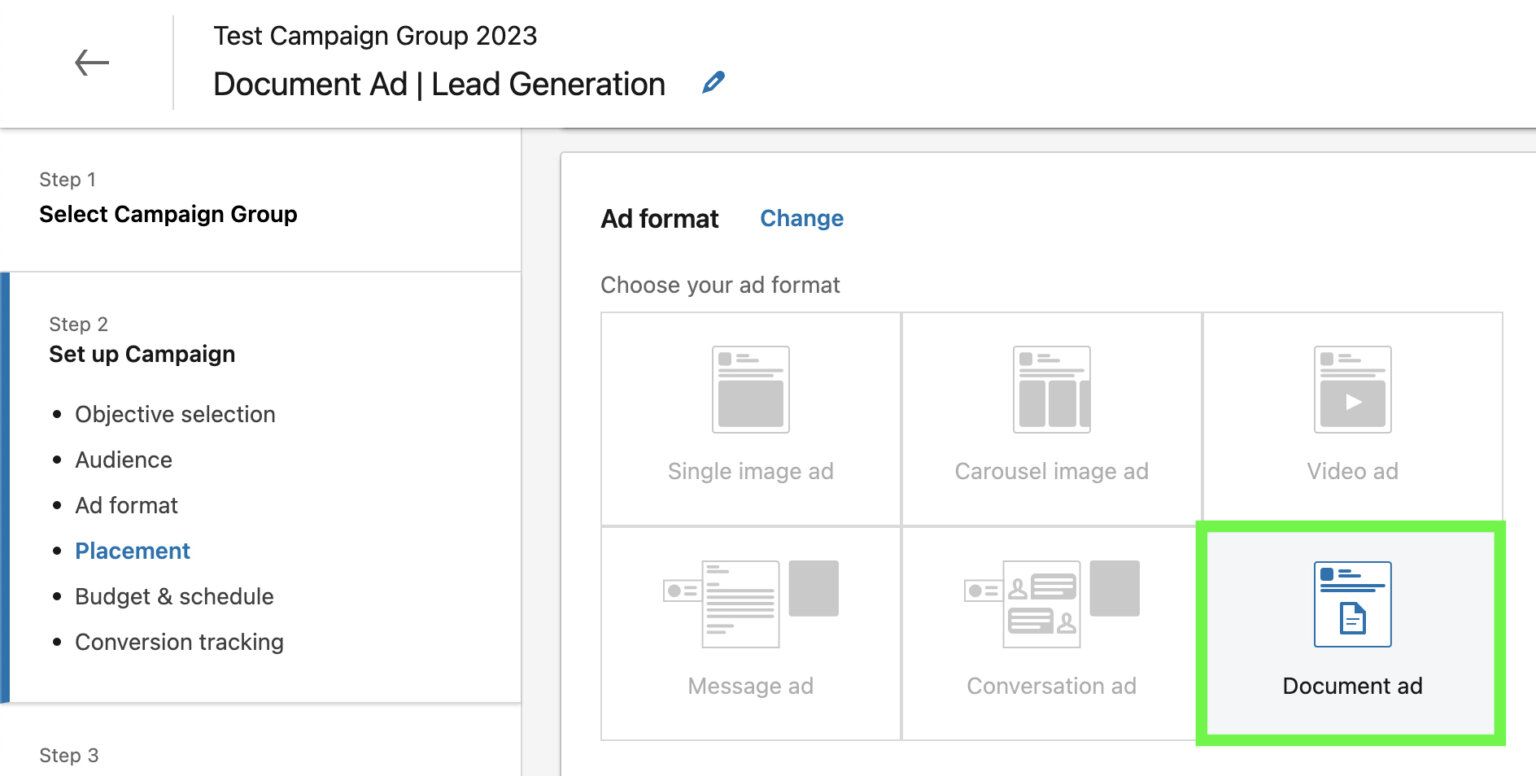Select the Audience step in sidebar

(x=123, y=459)
